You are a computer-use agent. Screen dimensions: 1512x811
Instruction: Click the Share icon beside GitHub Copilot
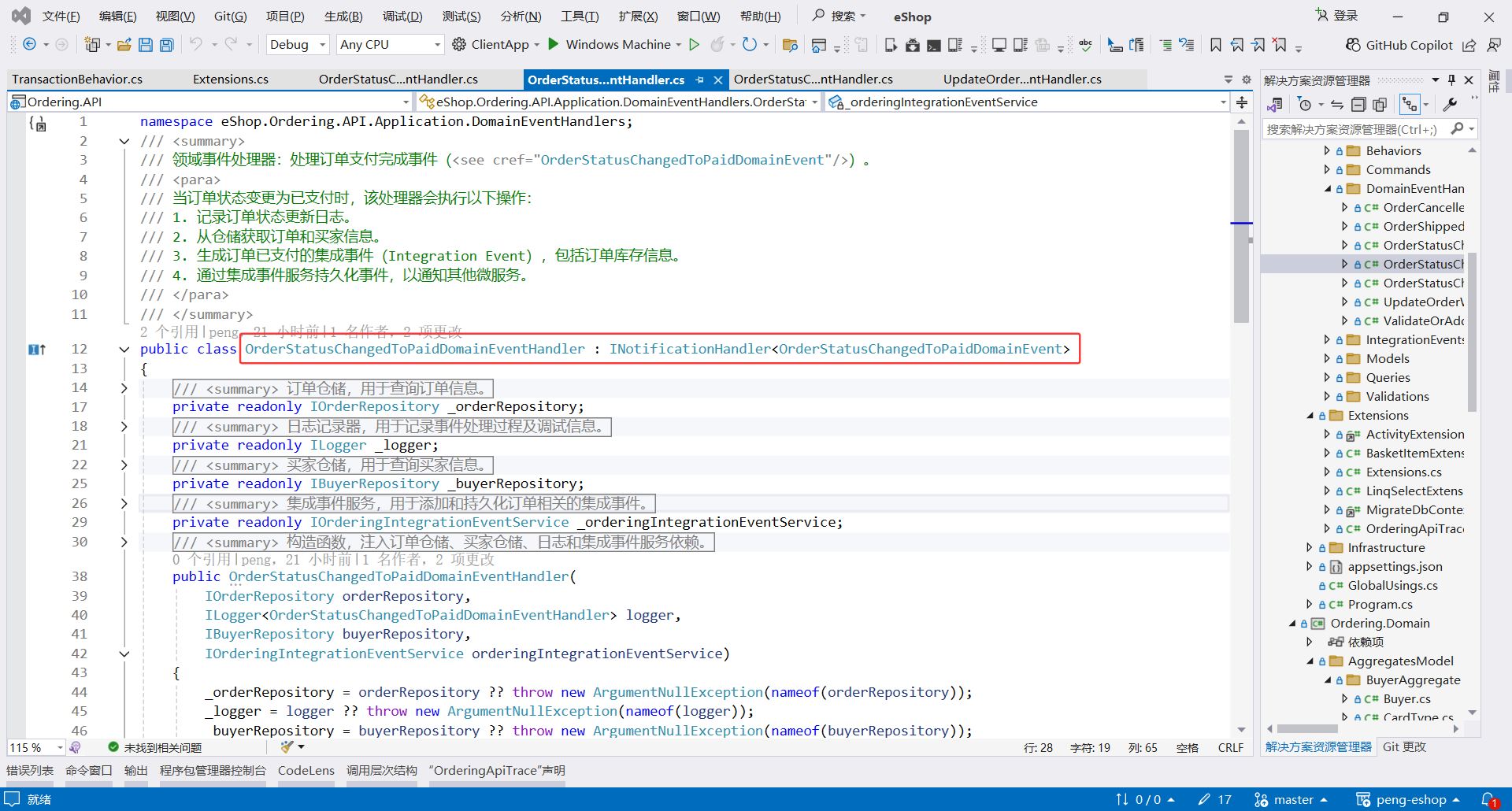[x=1469, y=46]
